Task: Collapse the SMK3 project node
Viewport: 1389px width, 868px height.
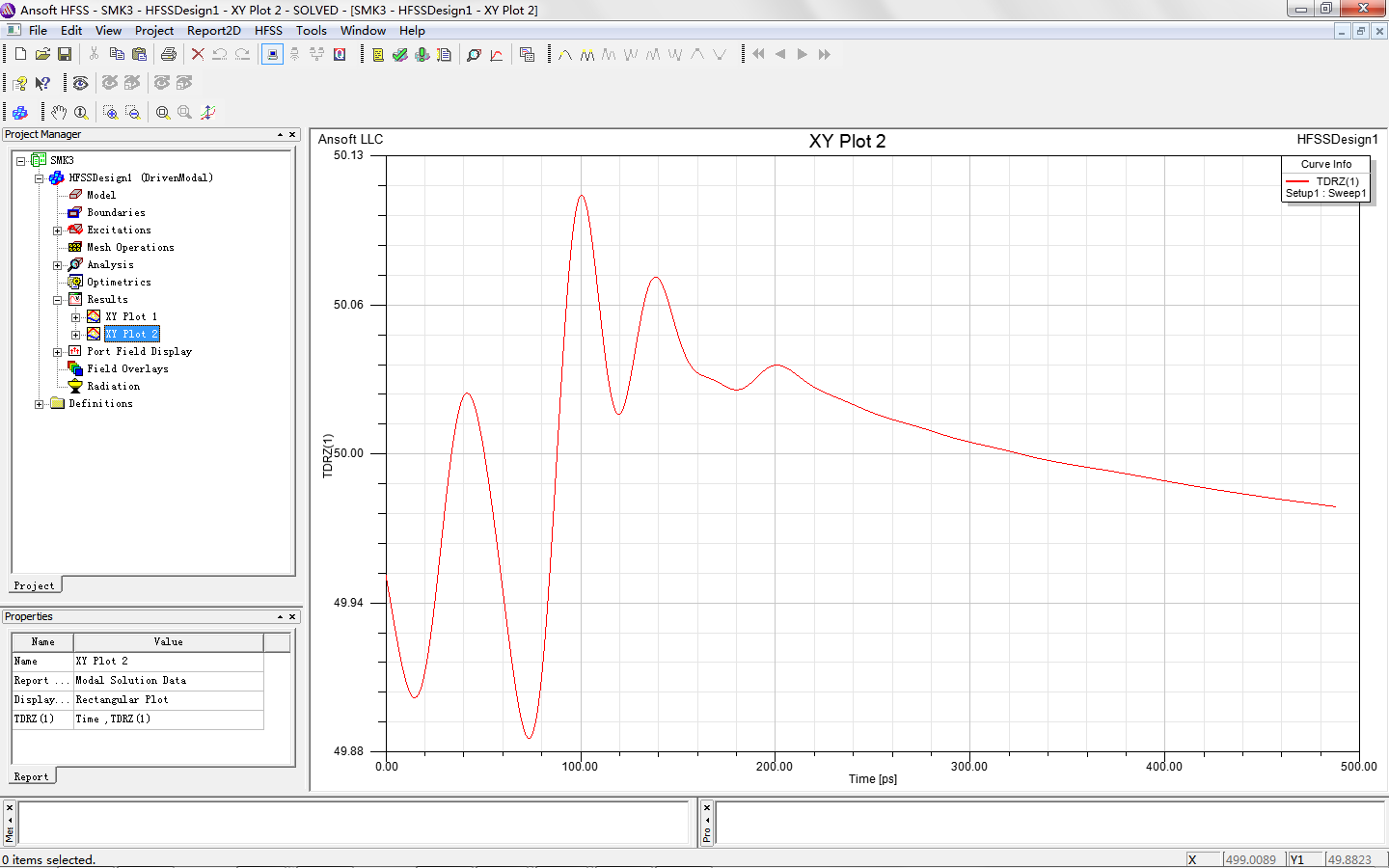Action: point(20,161)
